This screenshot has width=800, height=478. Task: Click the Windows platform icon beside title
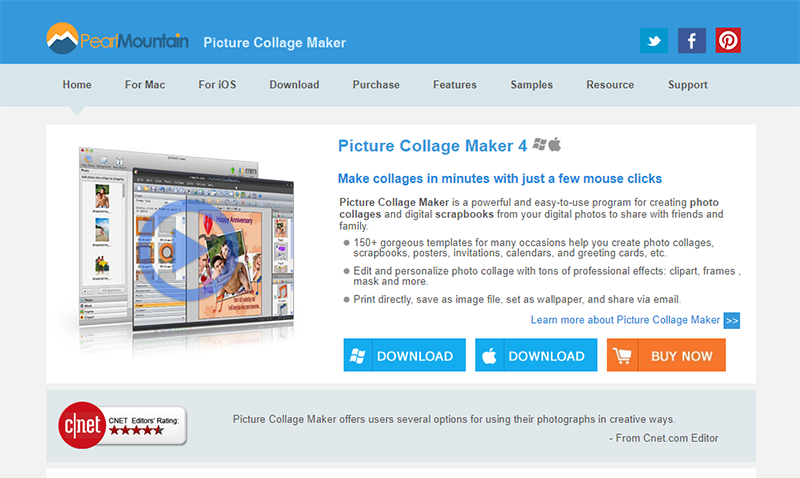(539, 144)
